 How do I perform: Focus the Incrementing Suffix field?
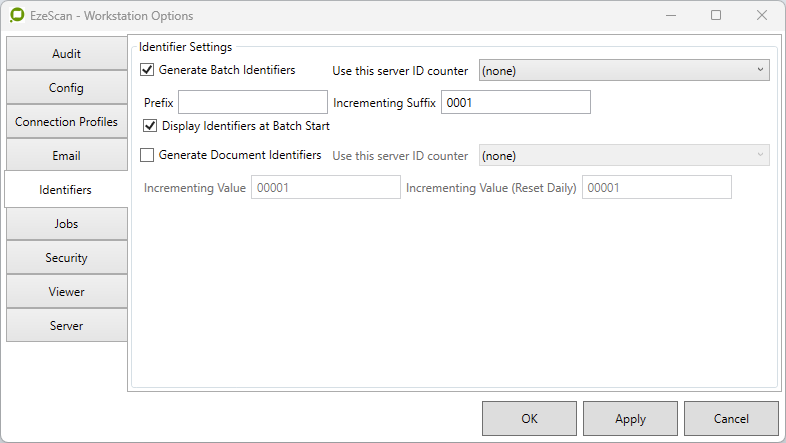(515, 102)
